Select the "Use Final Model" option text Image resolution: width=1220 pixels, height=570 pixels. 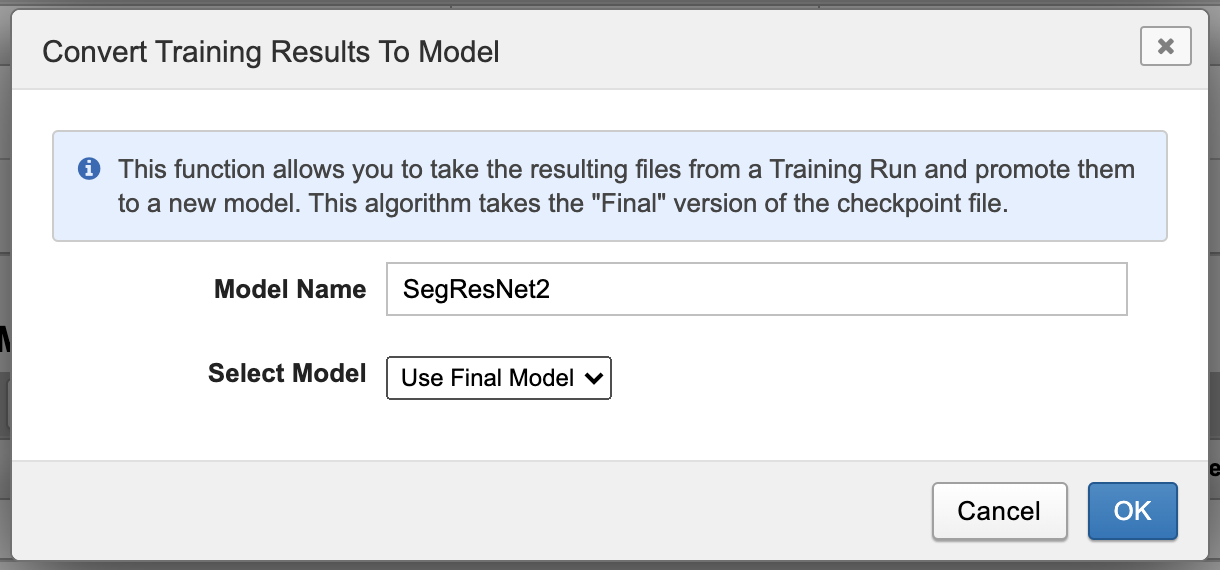coord(487,378)
